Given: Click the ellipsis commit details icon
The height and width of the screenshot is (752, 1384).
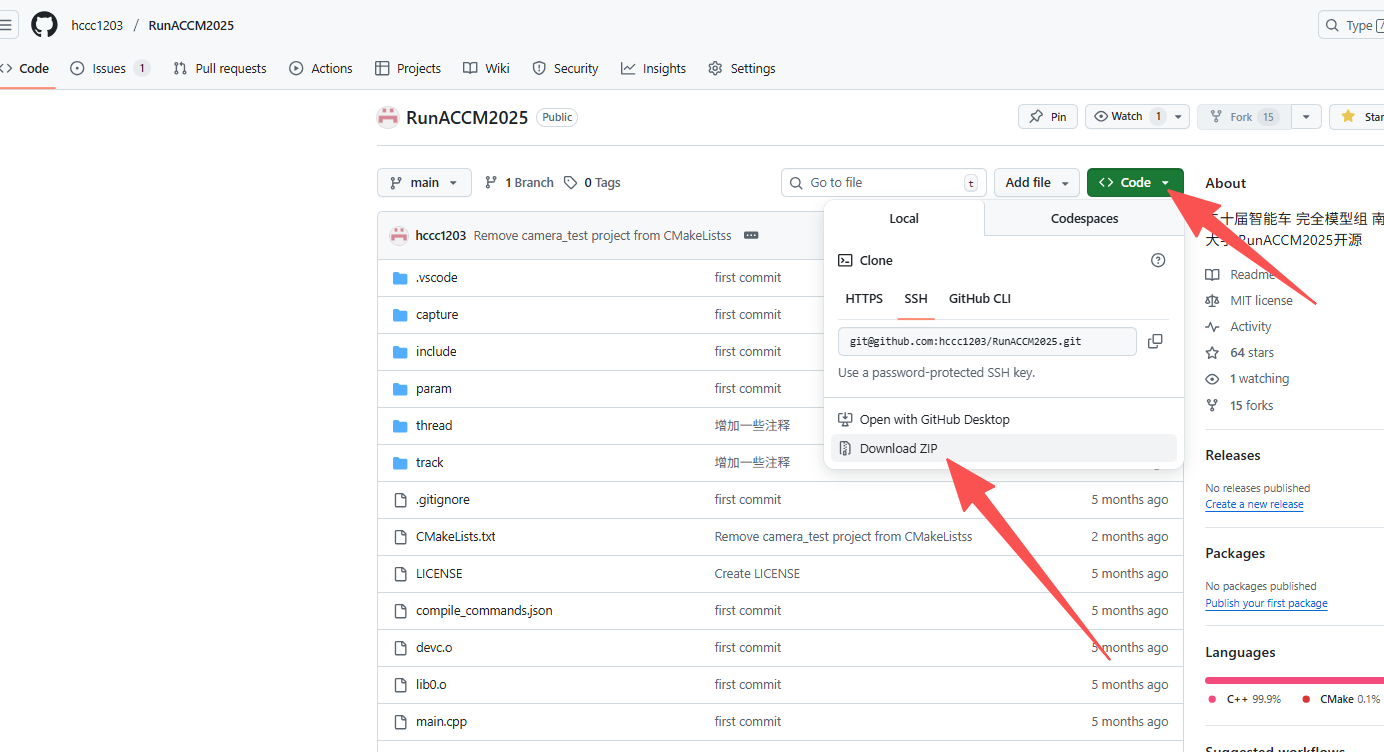Looking at the screenshot, I should tap(751, 236).
